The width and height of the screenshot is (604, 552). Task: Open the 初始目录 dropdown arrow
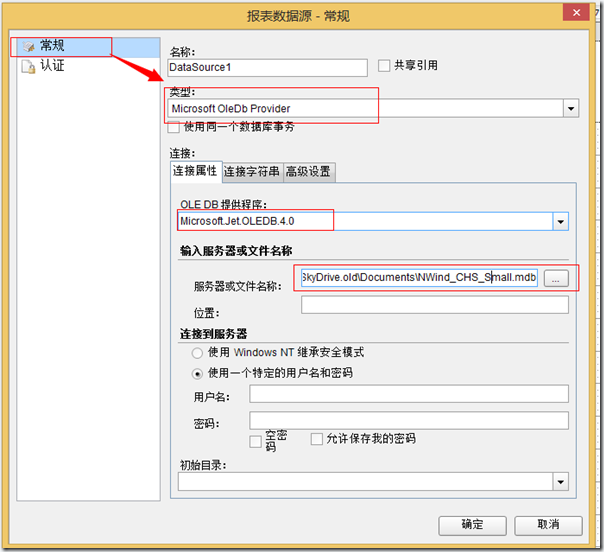tap(561, 482)
